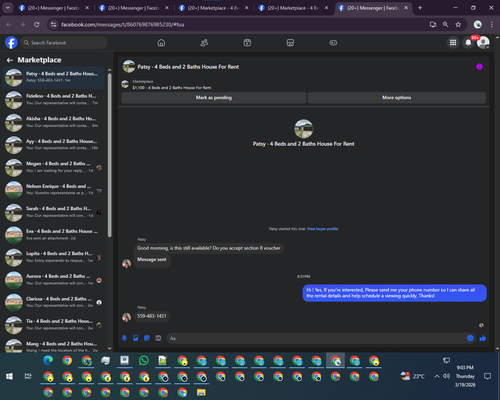Open the Akisha conversation
500x400 pixels.
tap(53, 122)
